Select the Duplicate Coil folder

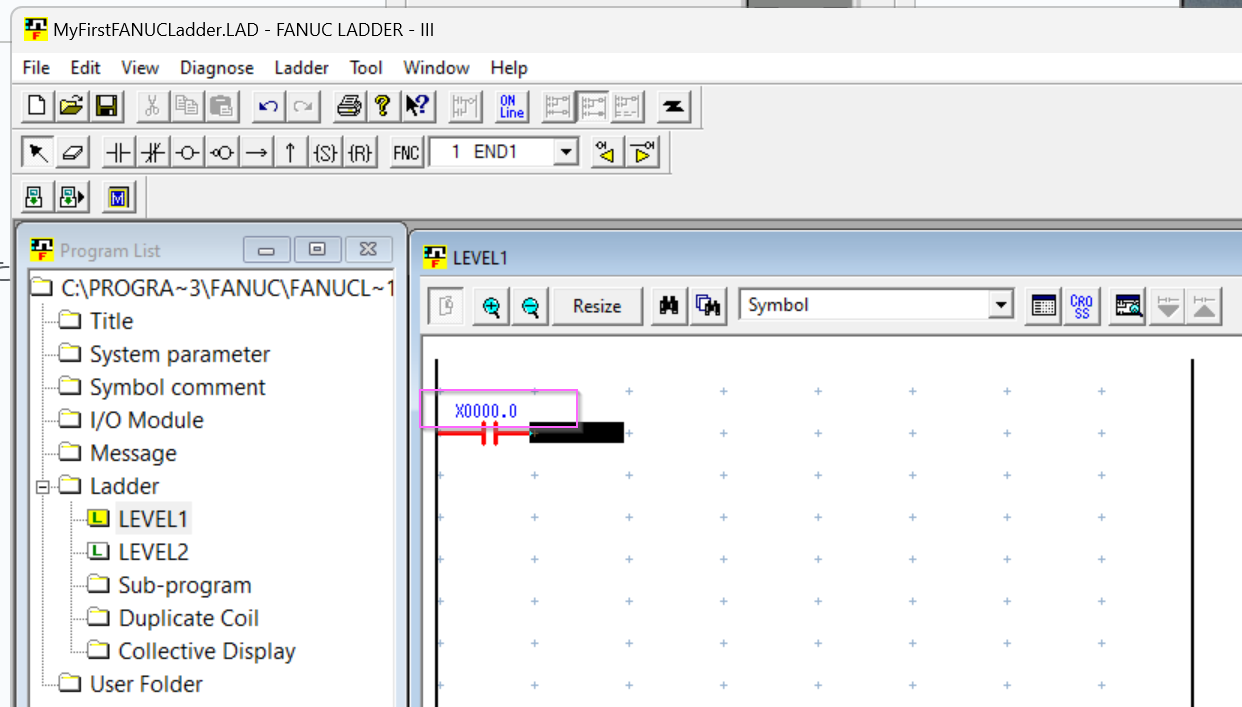(x=188, y=618)
